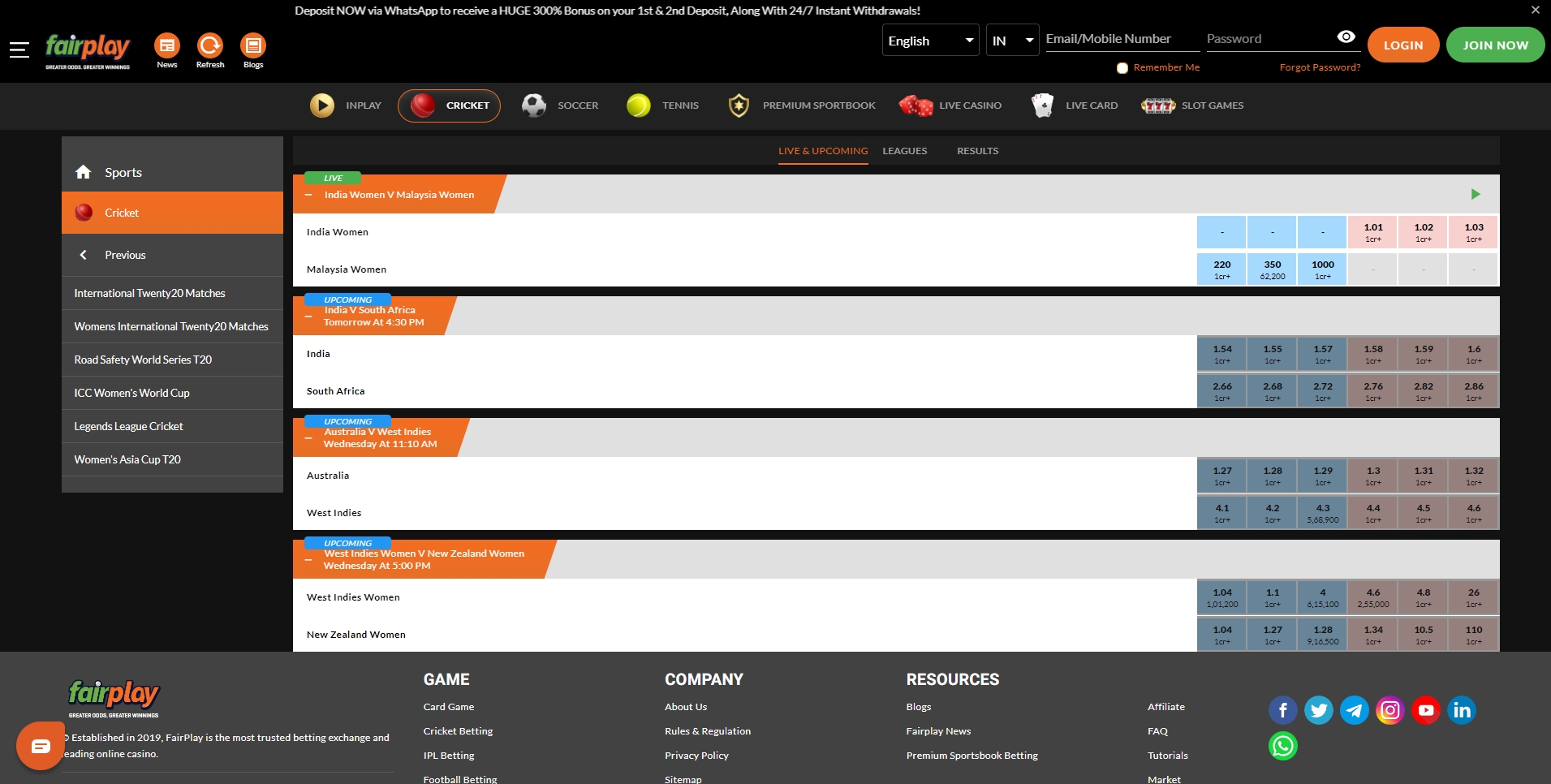Open the Tennis ball category
Screen dimensions: 1551x784
pyautogui.click(x=639, y=106)
